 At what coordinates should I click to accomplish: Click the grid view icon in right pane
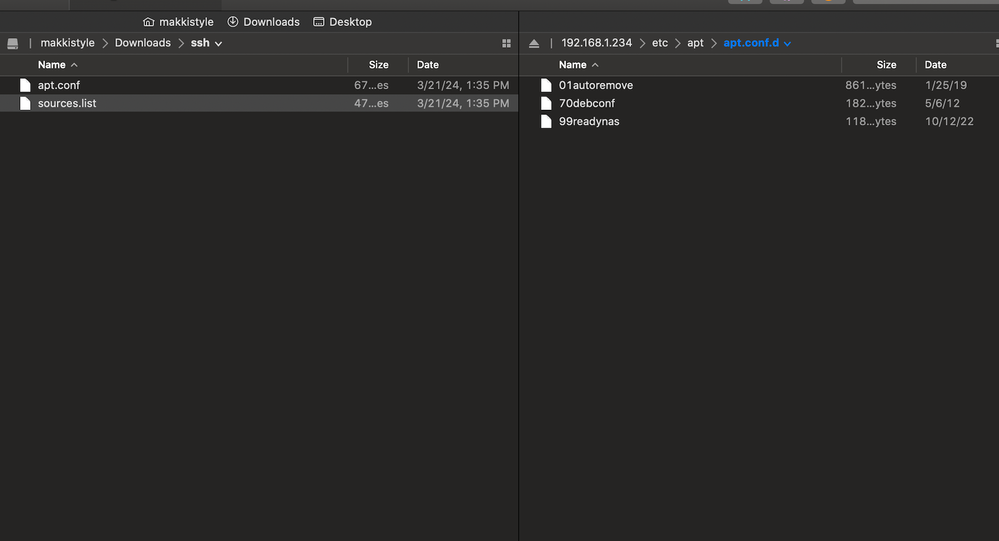coord(996,43)
